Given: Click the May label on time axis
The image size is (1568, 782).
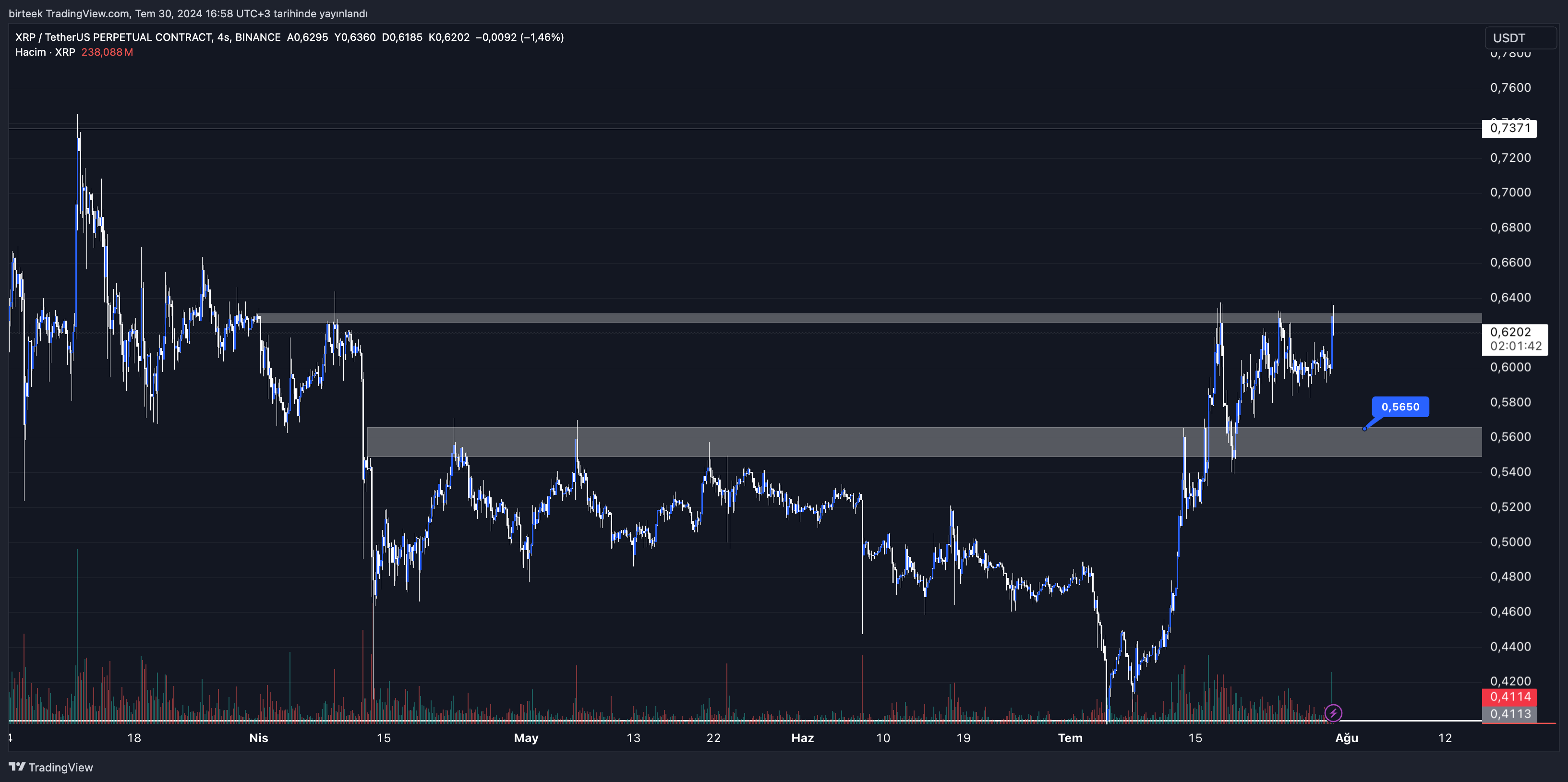Looking at the screenshot, I should click(x=526, y=737).
